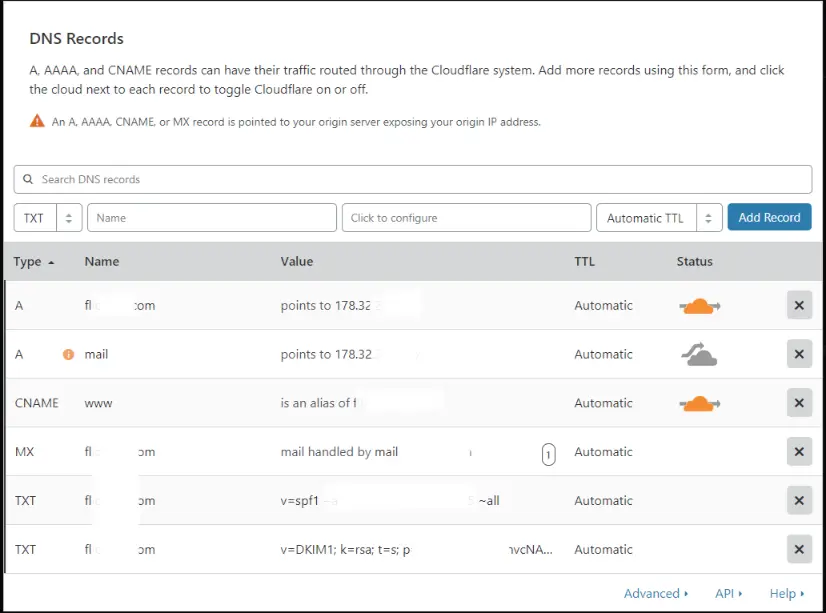Click Automatic TTL in the MX row
826x613 pixels.
click(x=603, y=452)
